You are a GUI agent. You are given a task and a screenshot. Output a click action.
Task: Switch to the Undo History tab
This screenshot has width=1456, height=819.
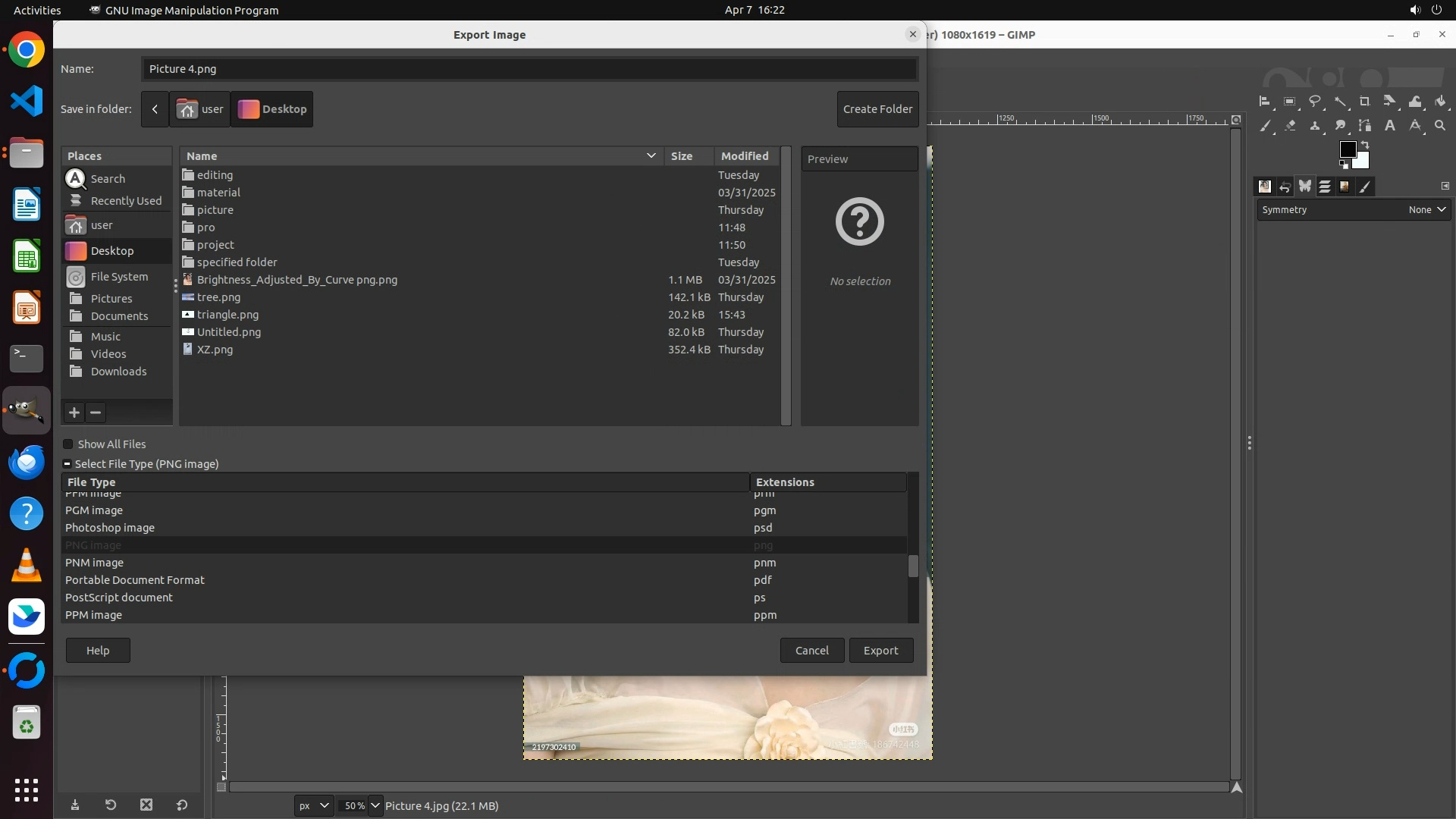pos(1285,187)
